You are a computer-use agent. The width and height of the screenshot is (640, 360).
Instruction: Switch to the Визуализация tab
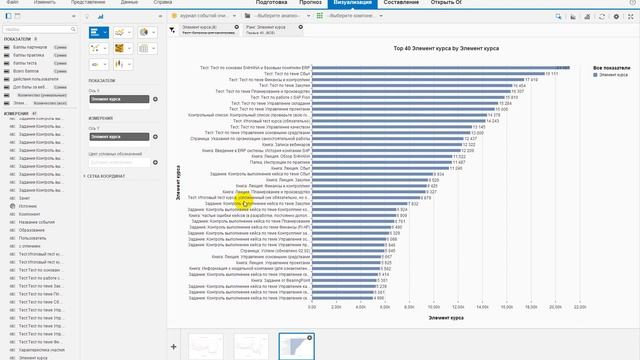(x=353, y=3)
